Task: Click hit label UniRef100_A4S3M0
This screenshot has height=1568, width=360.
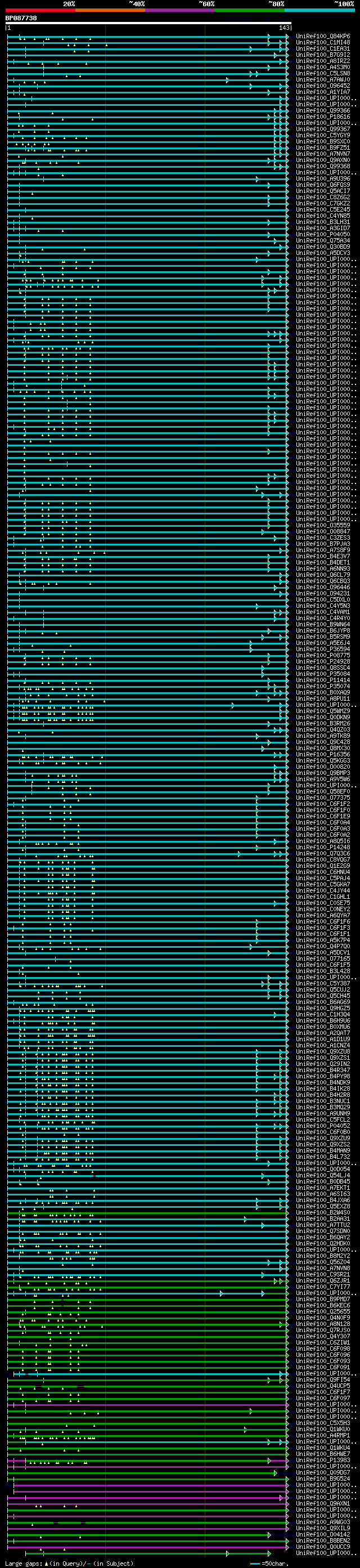Action: point(323,68)
